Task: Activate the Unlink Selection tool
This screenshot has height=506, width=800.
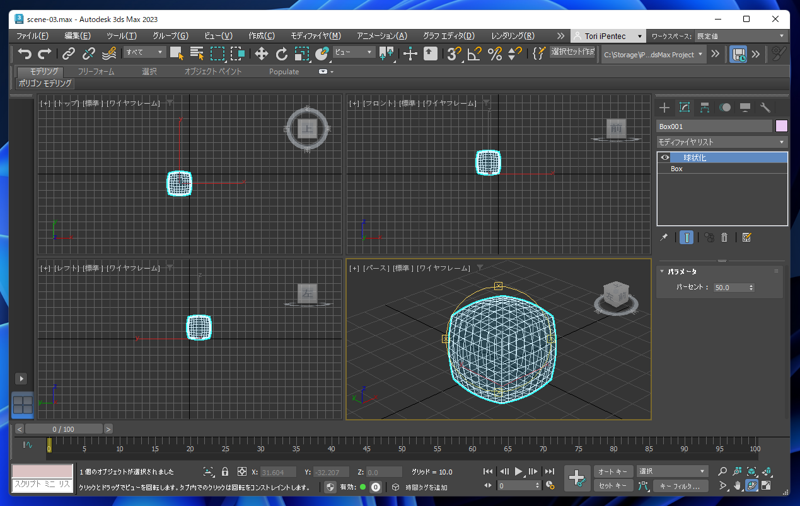Action: (x=89, y=54)
